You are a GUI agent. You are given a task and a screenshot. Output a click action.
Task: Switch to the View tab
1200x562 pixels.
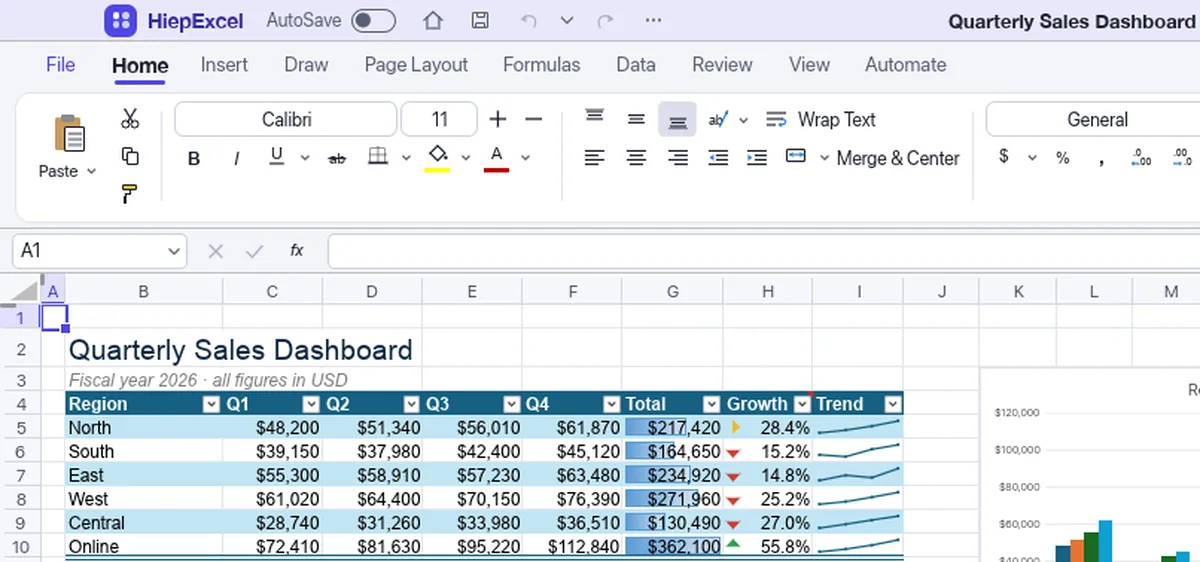[809, 64]
